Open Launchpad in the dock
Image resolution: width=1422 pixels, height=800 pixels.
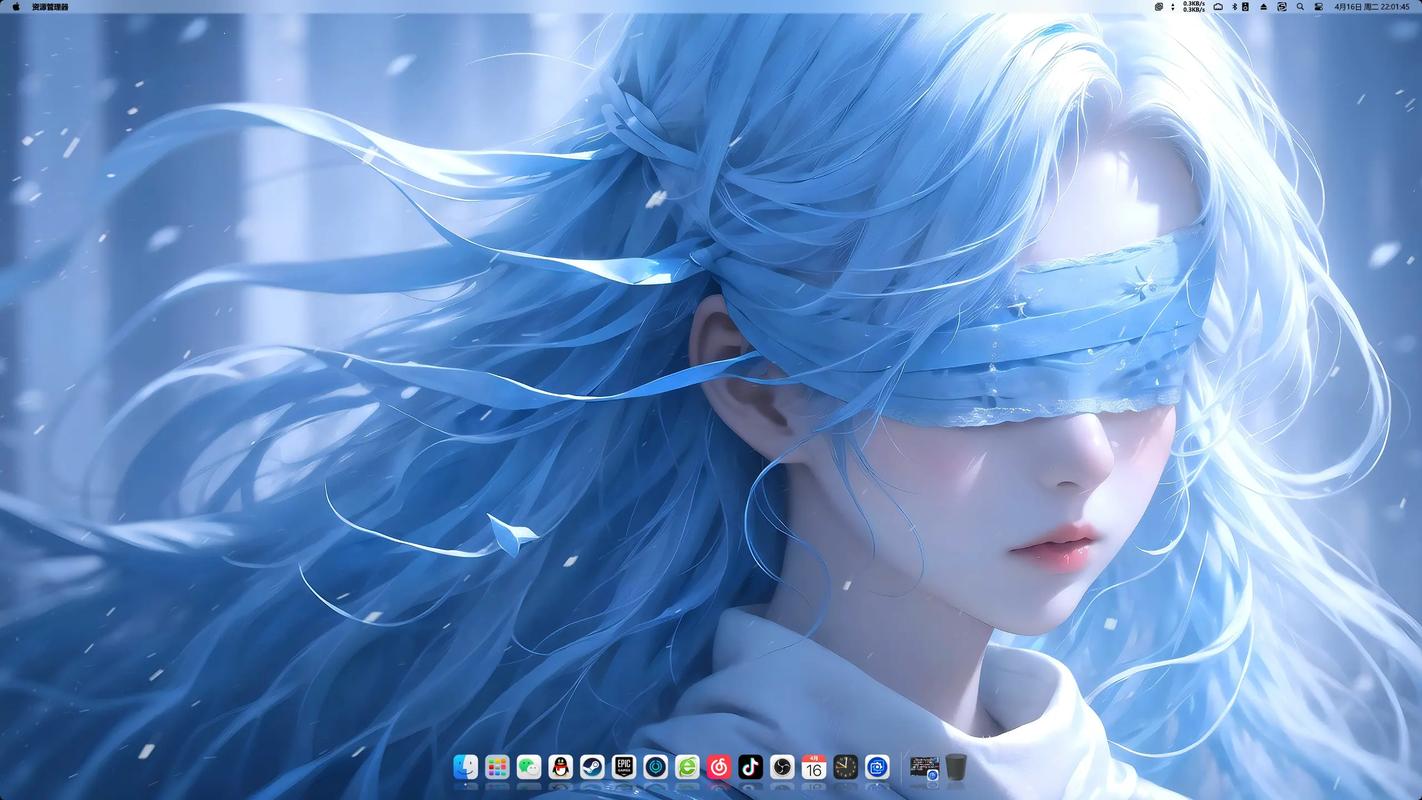[x=497, y=767]
